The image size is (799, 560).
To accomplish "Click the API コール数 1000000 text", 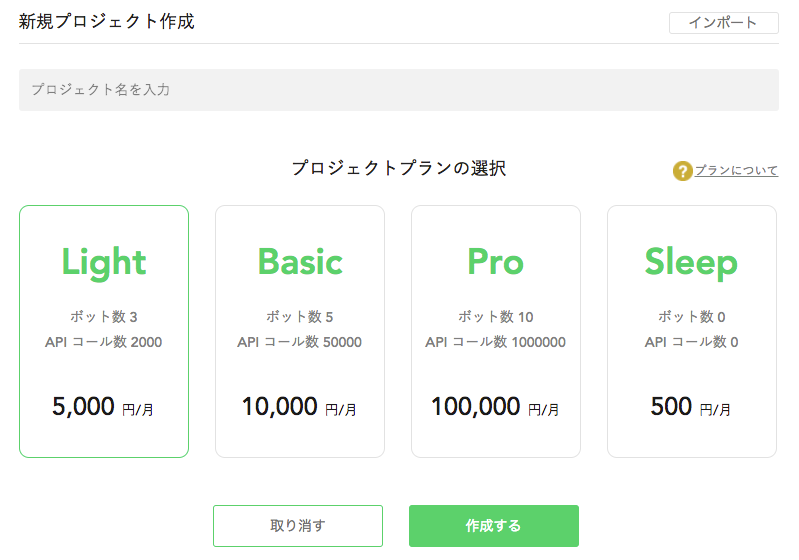I will [495, 342].
